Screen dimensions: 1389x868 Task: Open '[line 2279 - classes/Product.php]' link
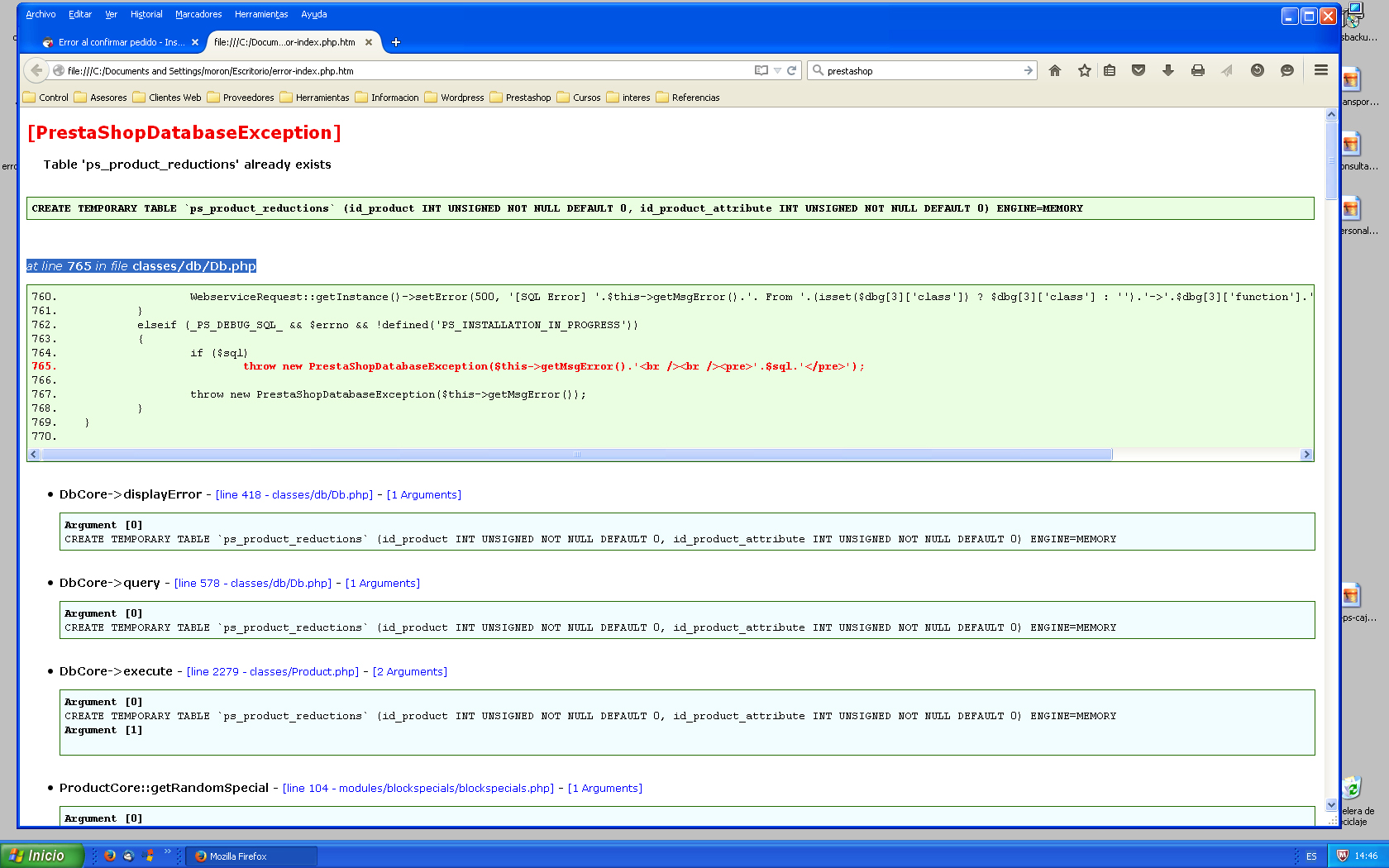point(273,671)
